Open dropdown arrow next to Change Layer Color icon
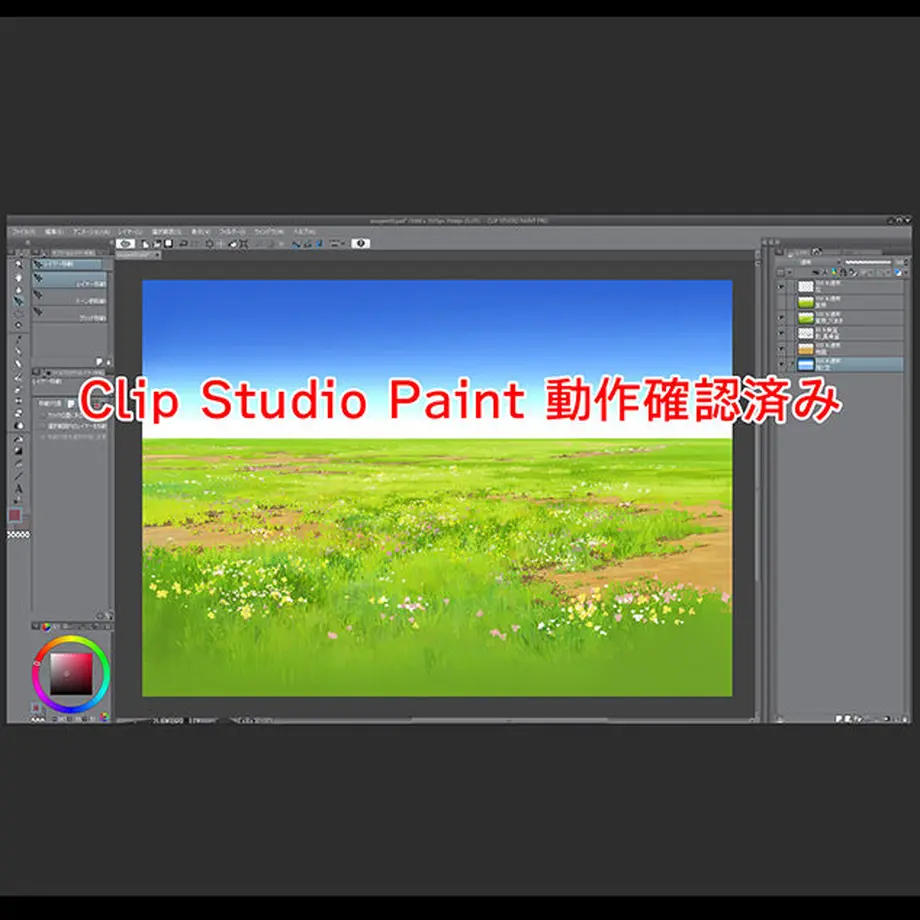 906,272
